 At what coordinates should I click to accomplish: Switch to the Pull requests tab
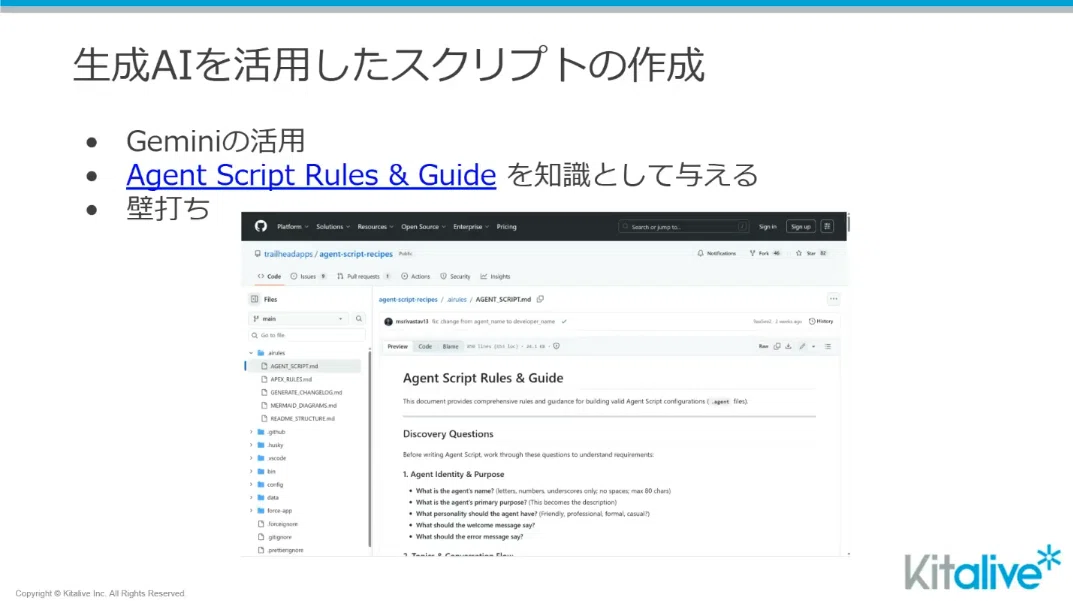[x=363, y=277]
